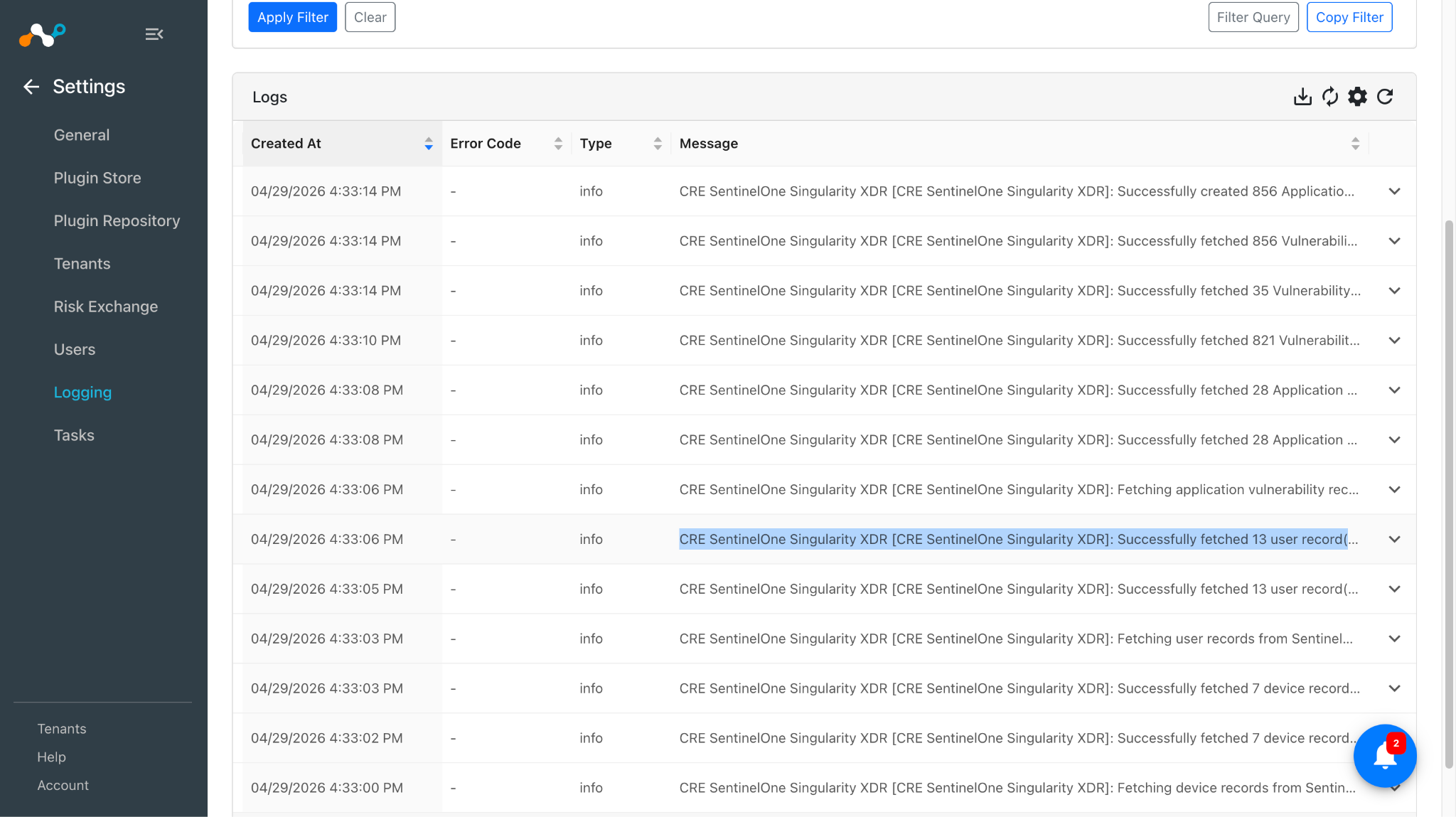Screen dimensions: 1456x817
Task: Expand the 'Fetching user records' log row
Action: pos(1395,639)
